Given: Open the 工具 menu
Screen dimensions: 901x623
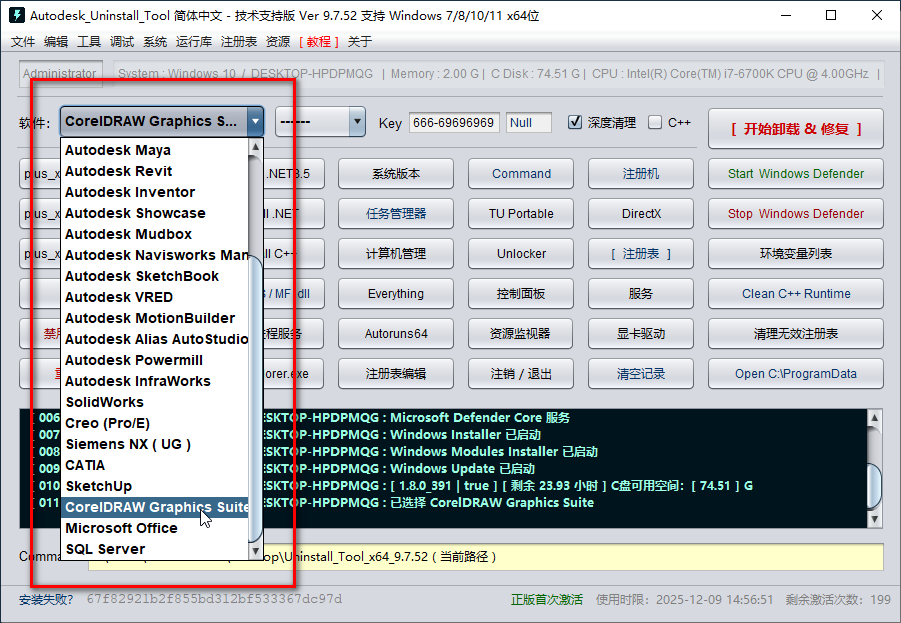Looking at the screenshot, I should (89, 42).
